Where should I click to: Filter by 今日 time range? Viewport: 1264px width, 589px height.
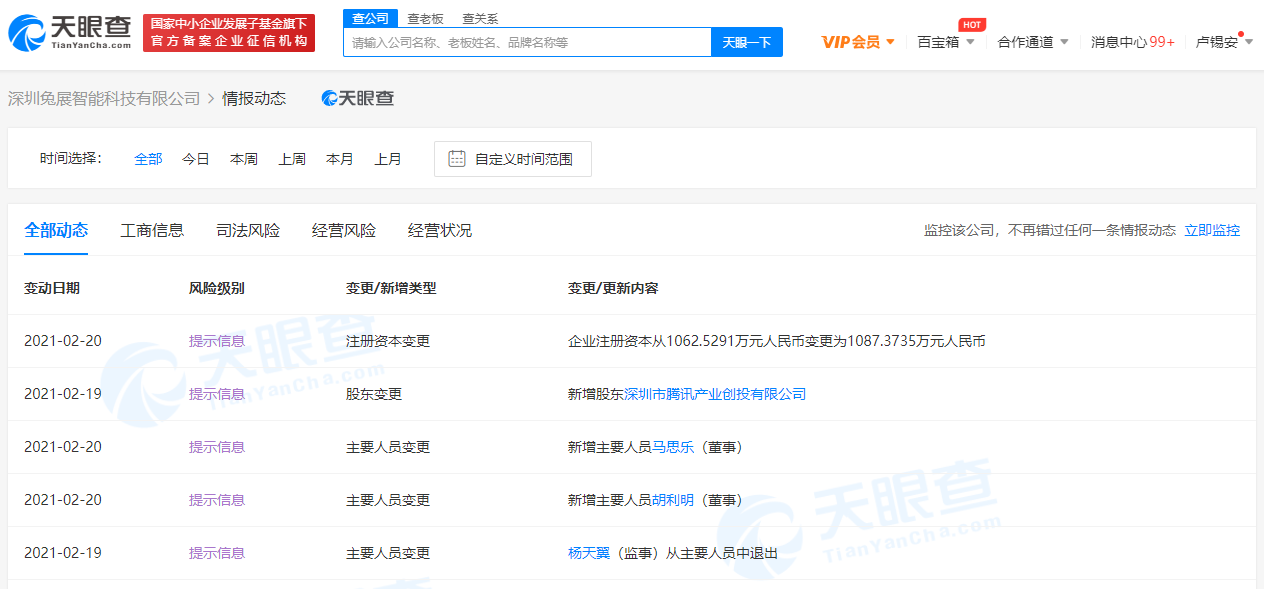point(196,159)
